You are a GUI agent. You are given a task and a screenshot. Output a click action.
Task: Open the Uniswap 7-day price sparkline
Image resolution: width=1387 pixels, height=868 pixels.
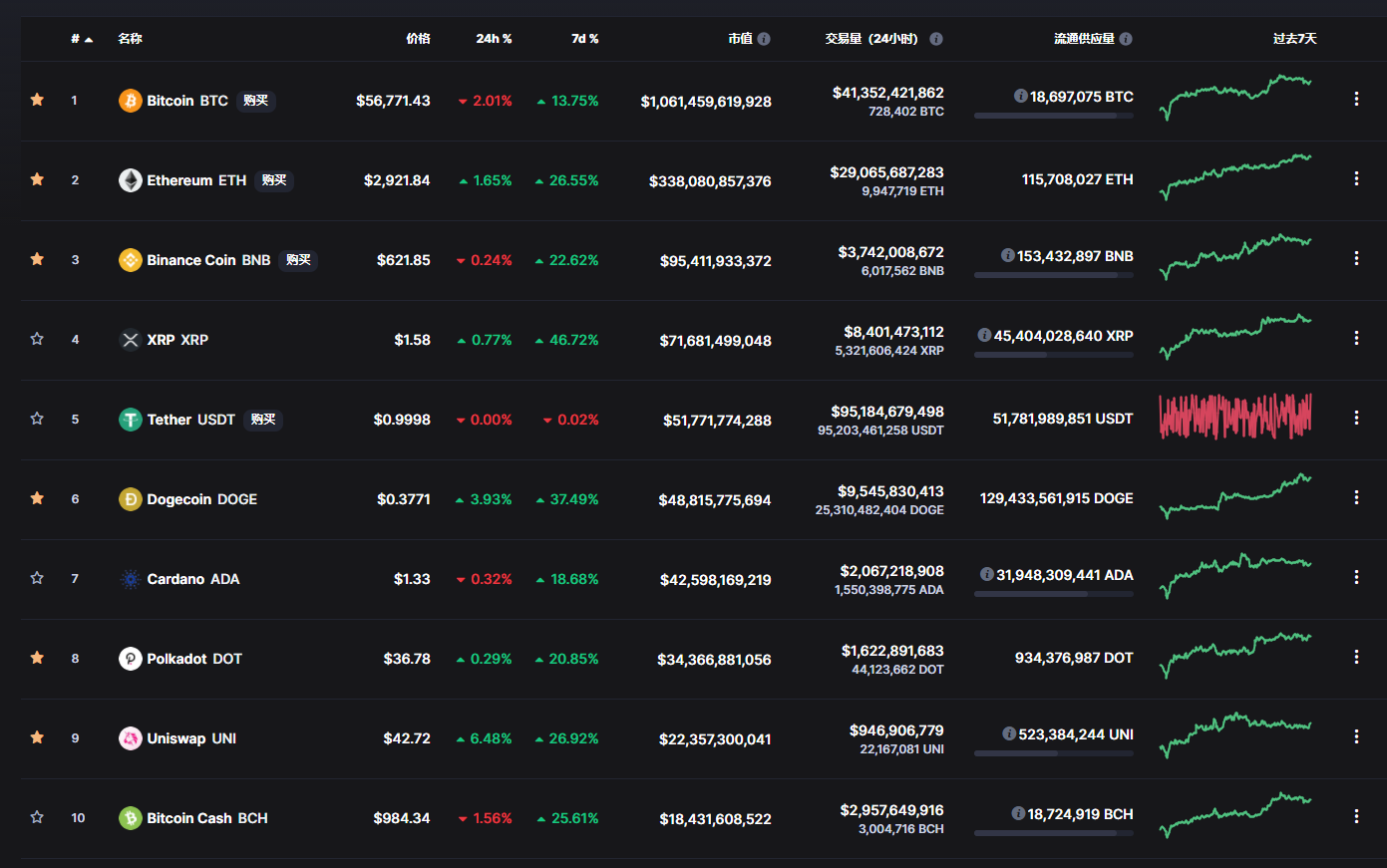1235,734
